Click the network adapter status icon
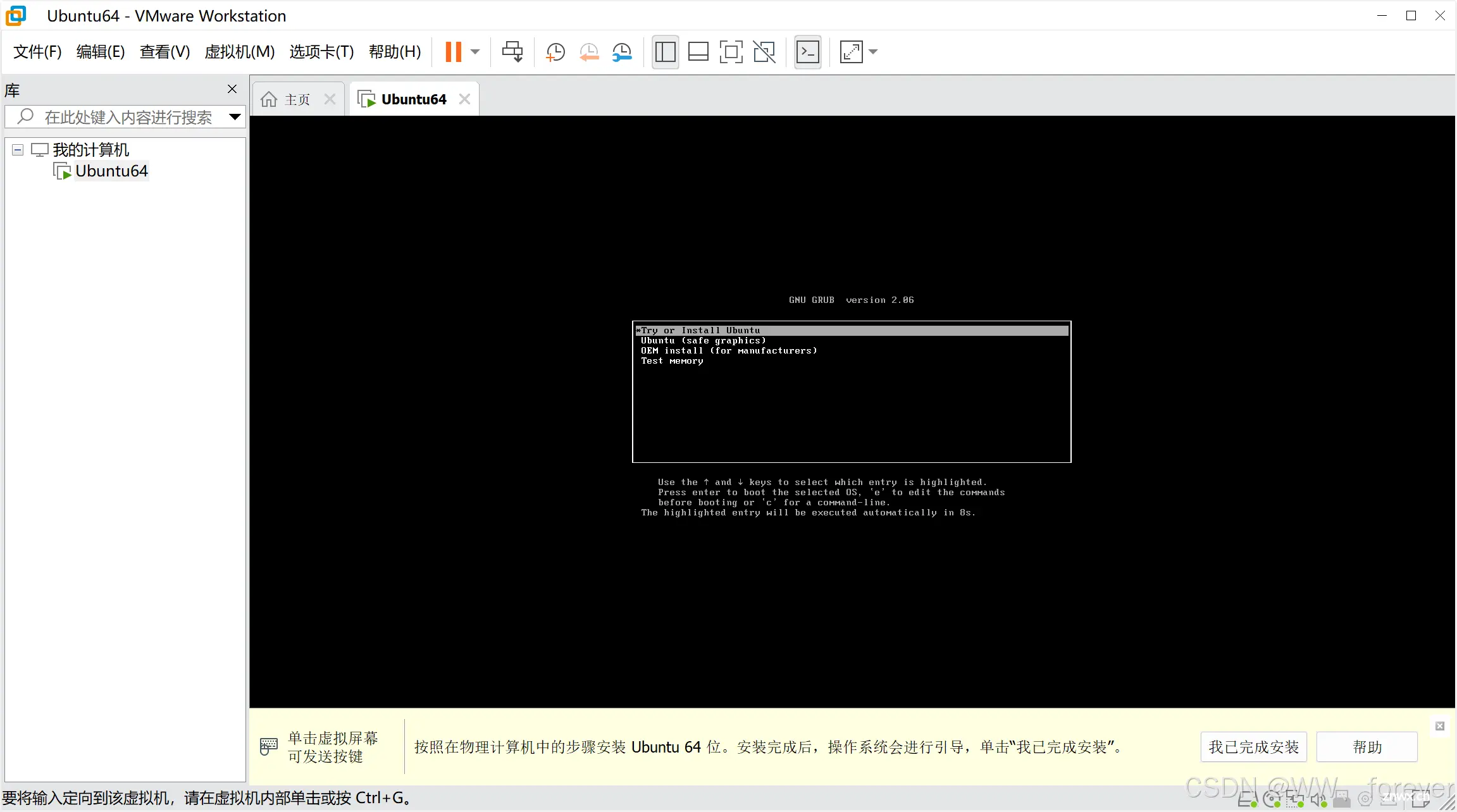This screenshot has height=812, width=1457. click(x=1295, y=800)
